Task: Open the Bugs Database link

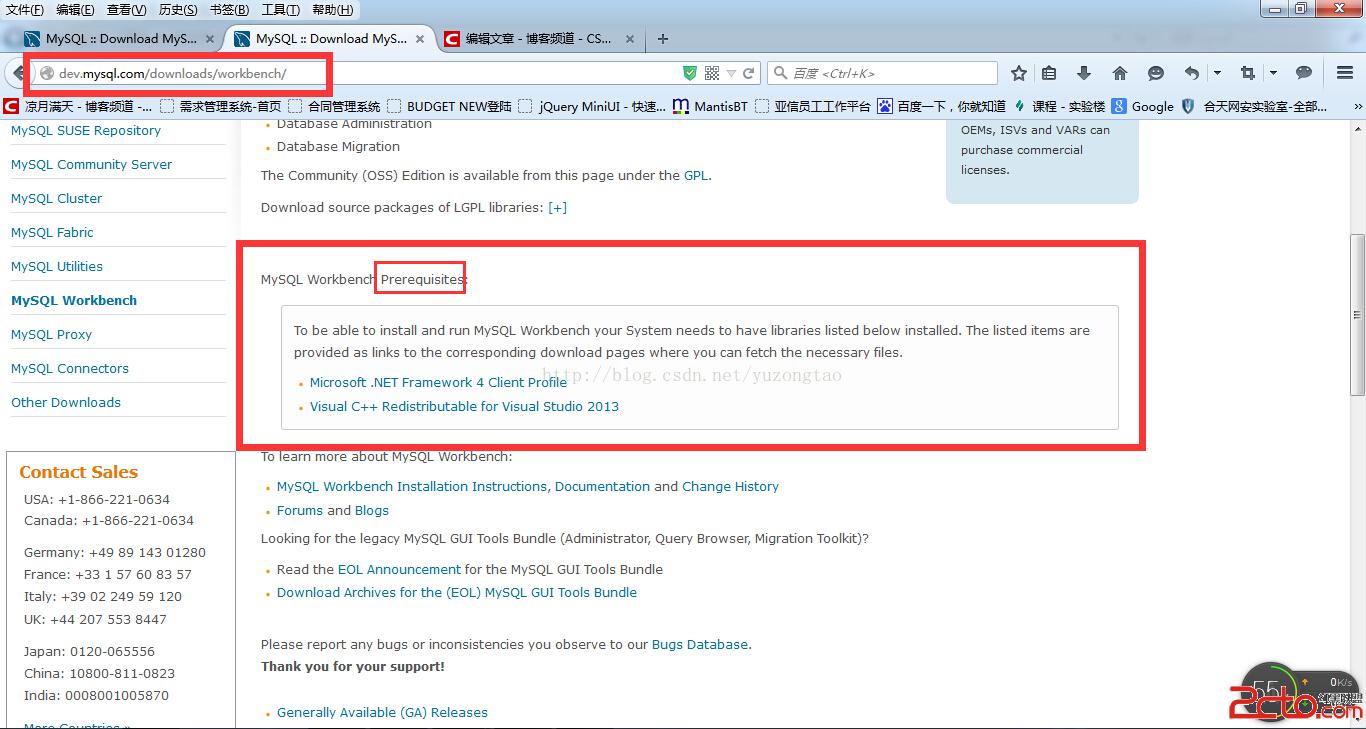Action: tap(700, 644)
